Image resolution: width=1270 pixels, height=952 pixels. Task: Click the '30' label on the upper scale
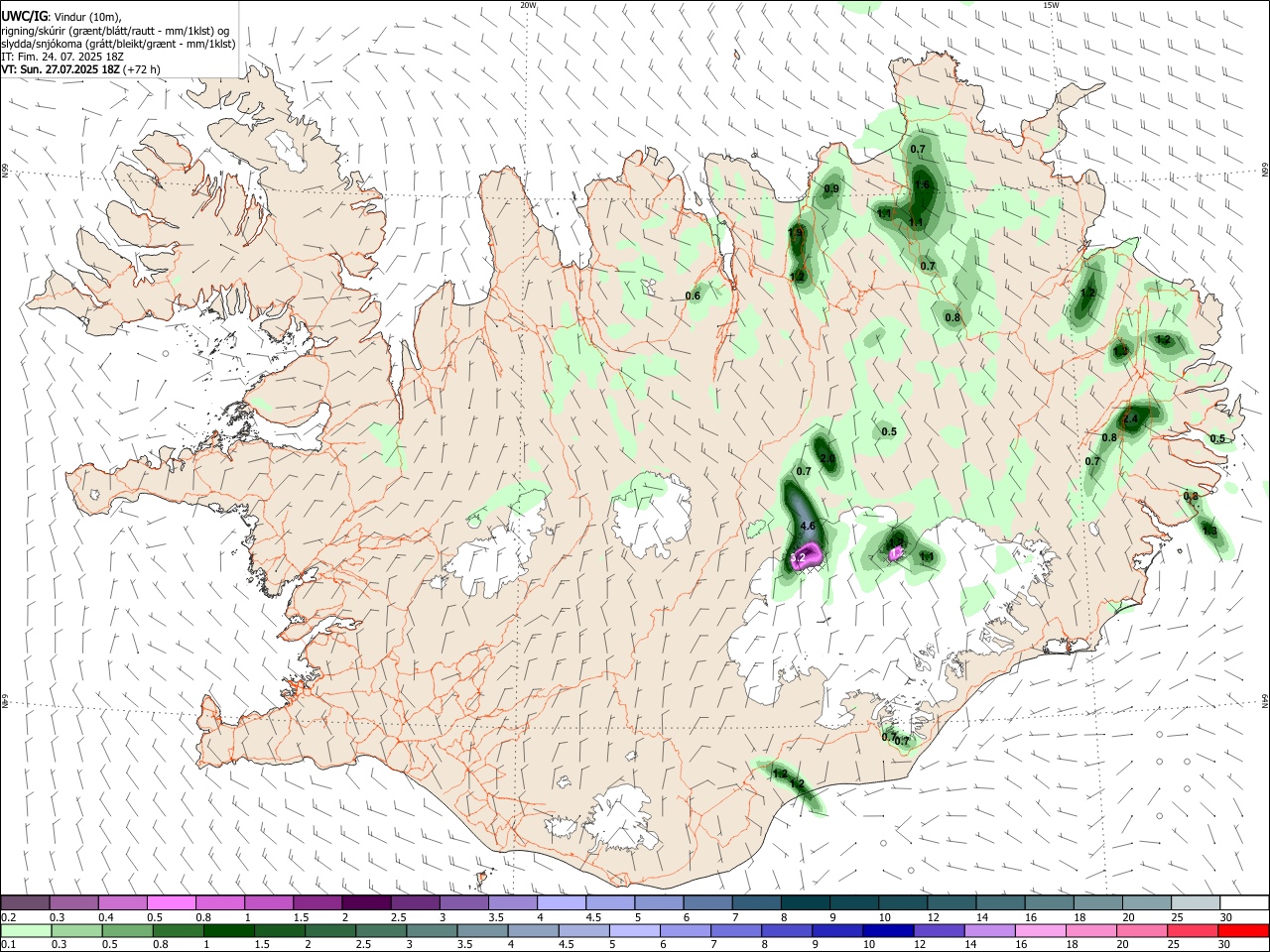pos(1226,917)
